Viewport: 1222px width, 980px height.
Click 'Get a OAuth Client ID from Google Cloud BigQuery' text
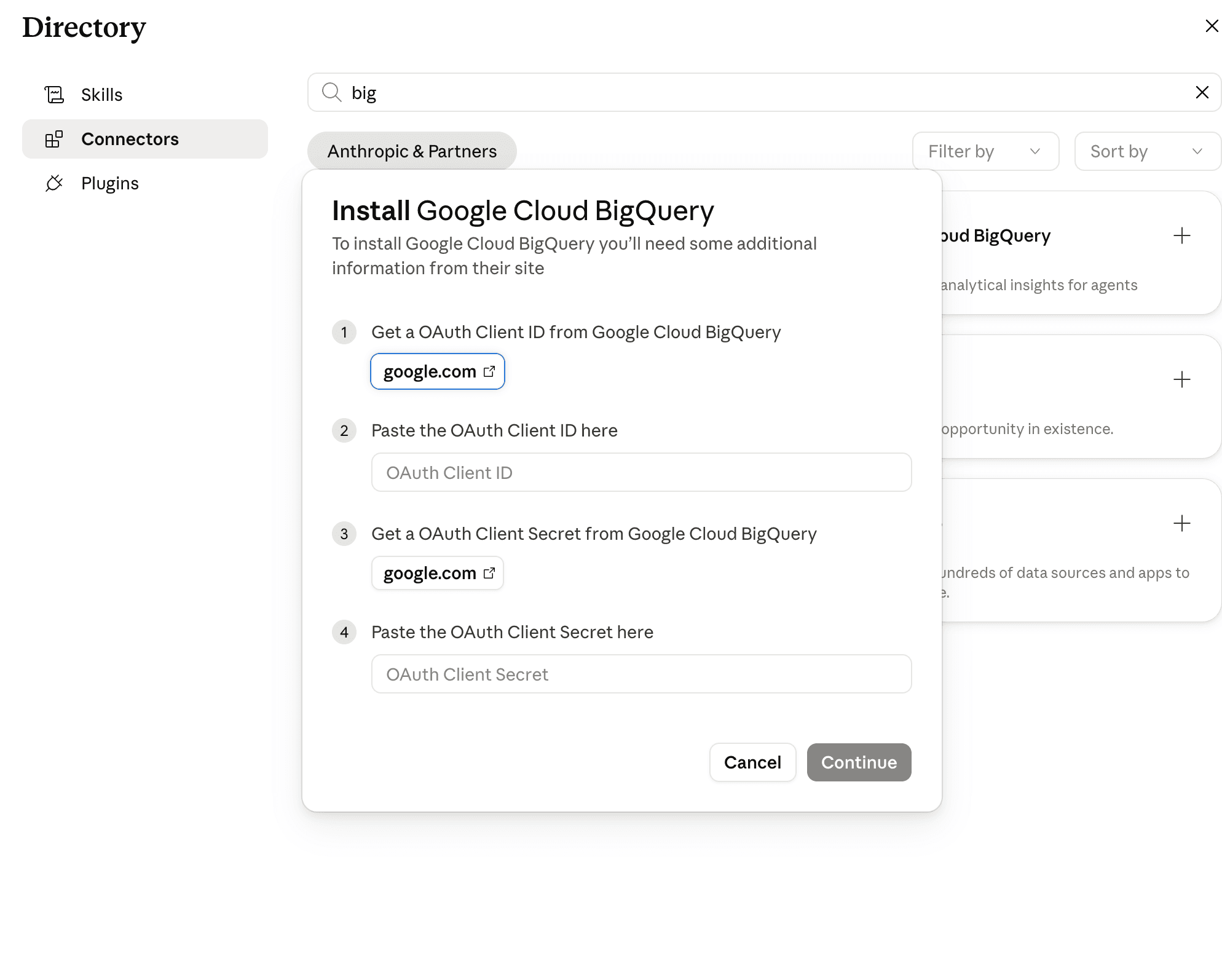(x=576, y=332)
